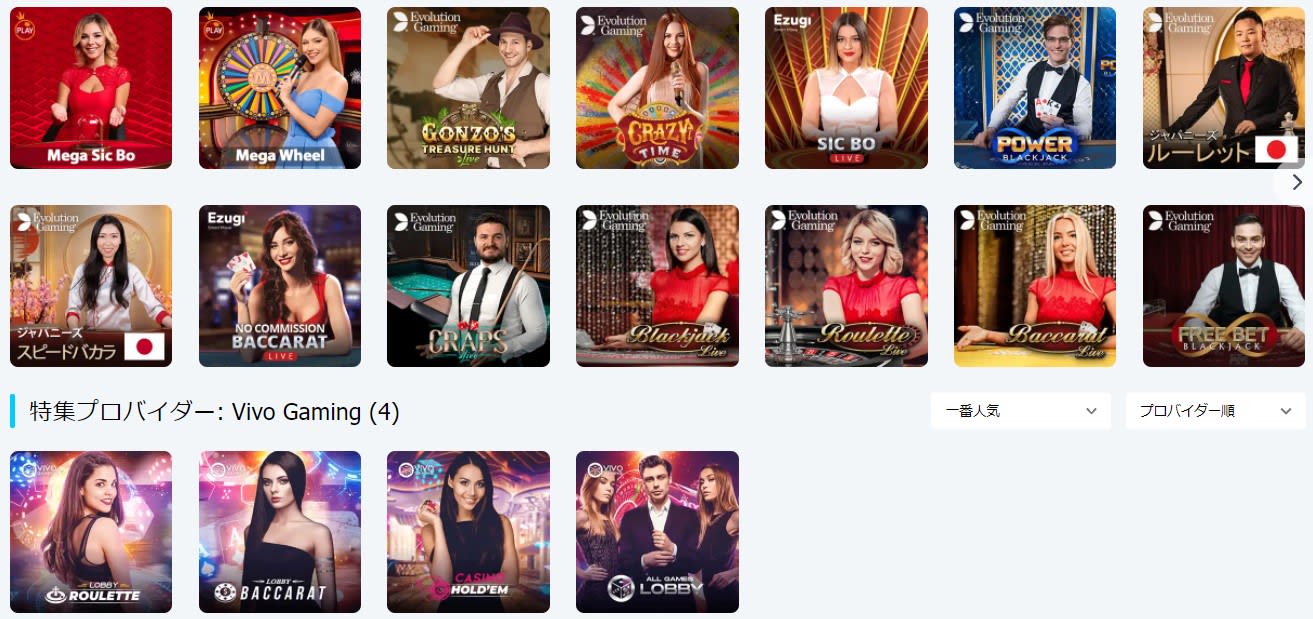Open Ezugi Sic Bo Live tile
Image resolution: width=1313 pixels, height=619 pixels.
846,88
